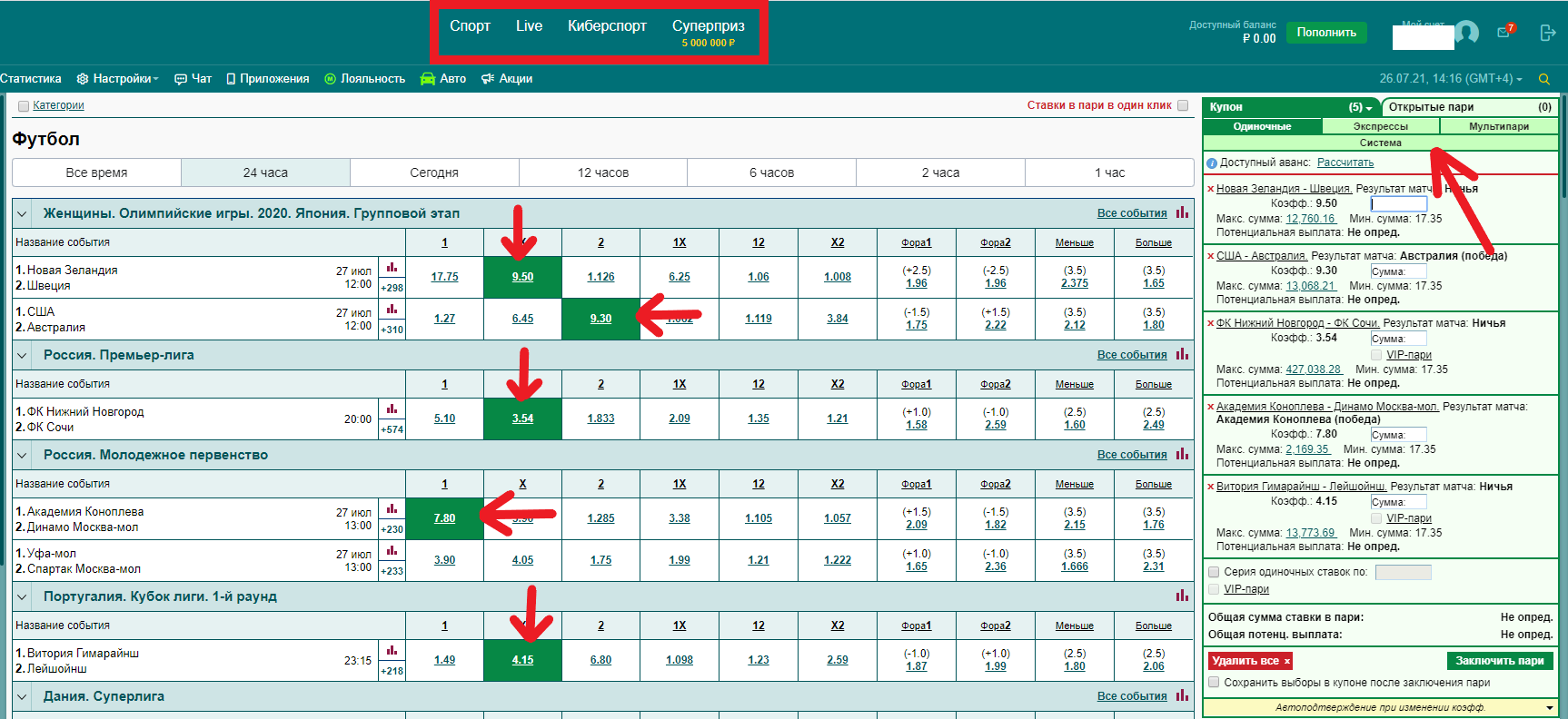
Task: Open Olympic women's tournament chart icon
Action: coord(1182,212)
